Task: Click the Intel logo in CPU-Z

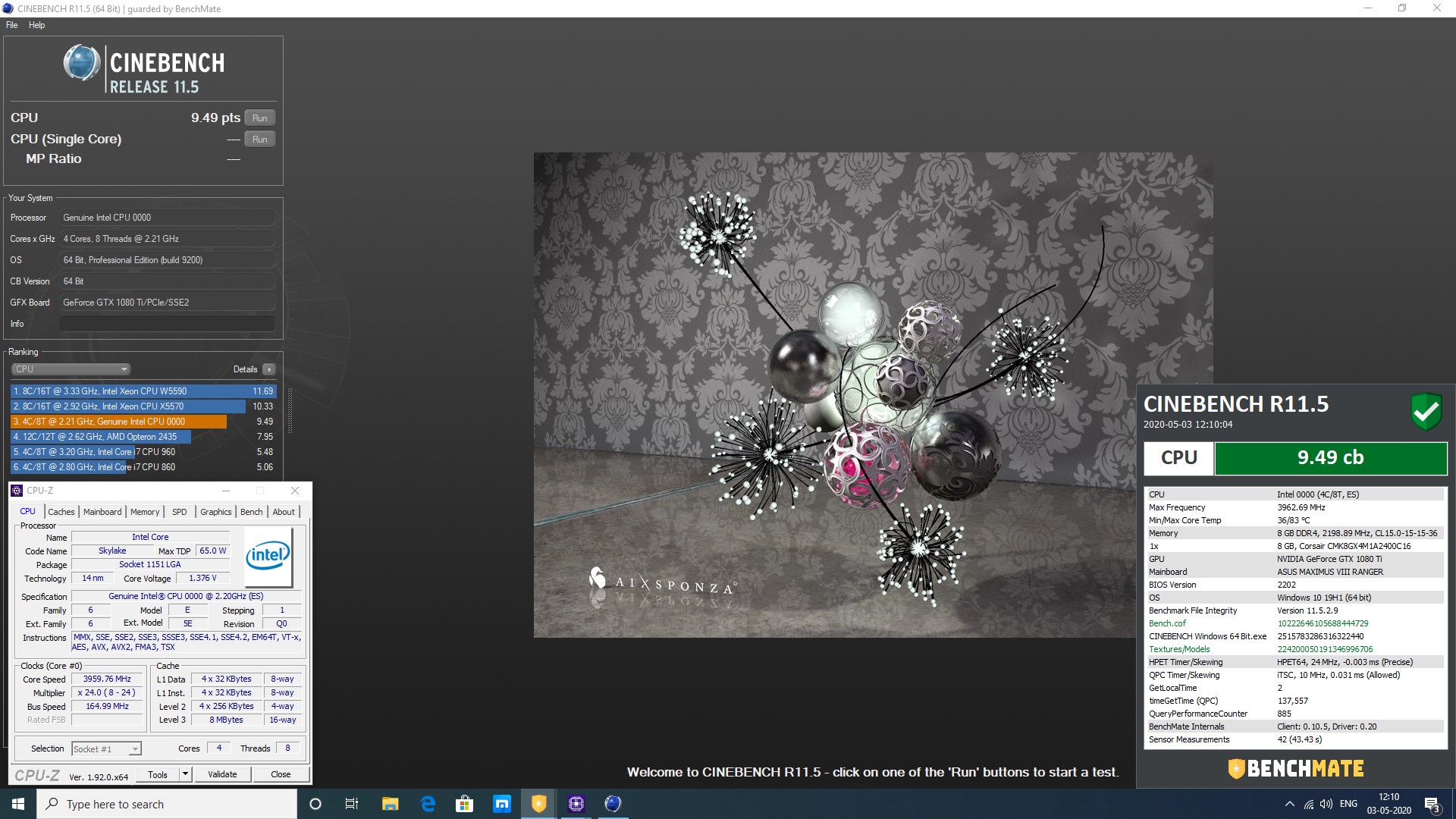Action: [x=268, y=558]
